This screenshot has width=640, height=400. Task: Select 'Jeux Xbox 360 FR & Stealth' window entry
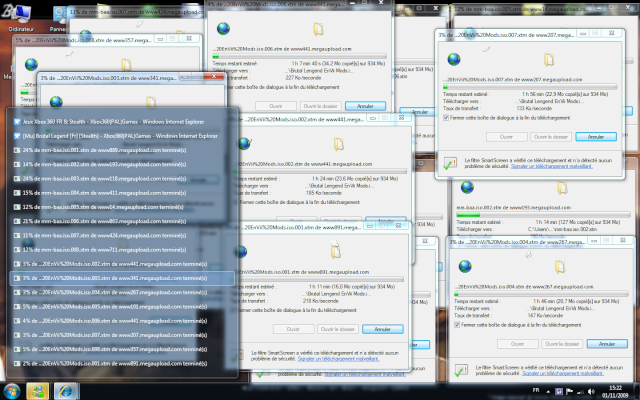[x=122, y=122]
